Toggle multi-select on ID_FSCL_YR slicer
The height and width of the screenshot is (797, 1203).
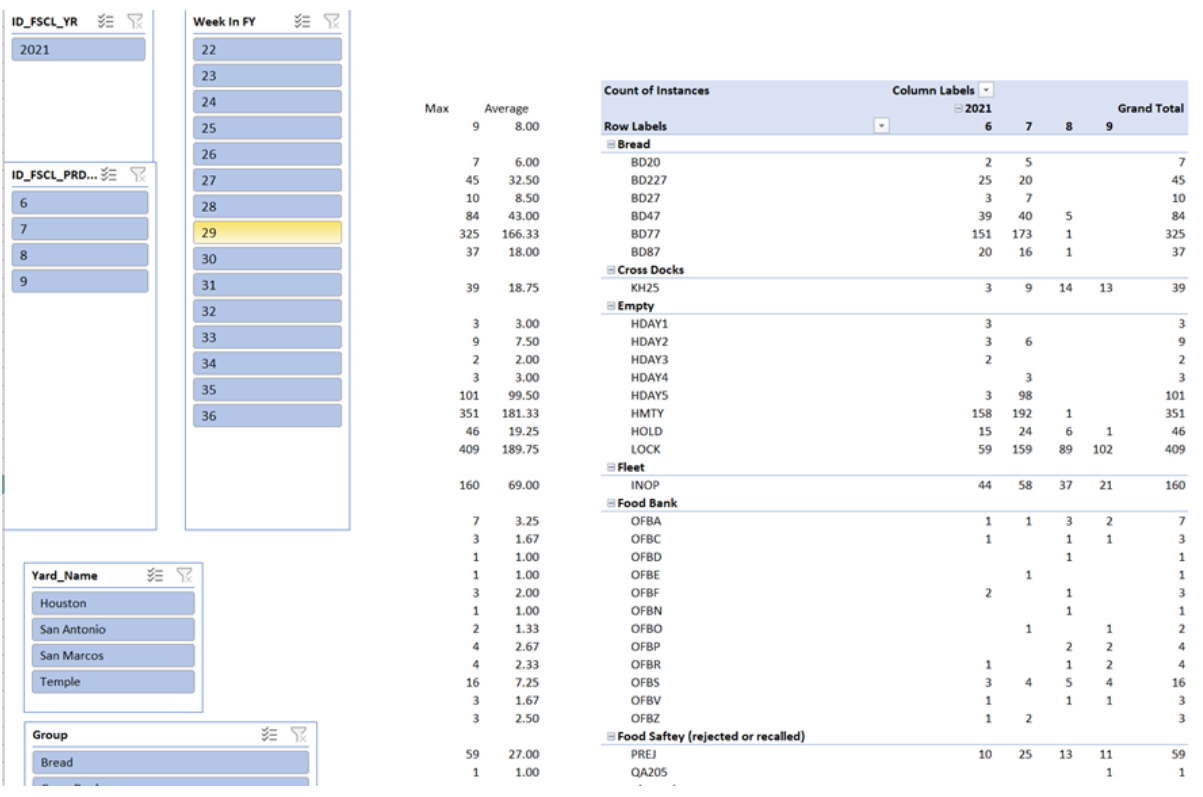[x=106, y=21]
